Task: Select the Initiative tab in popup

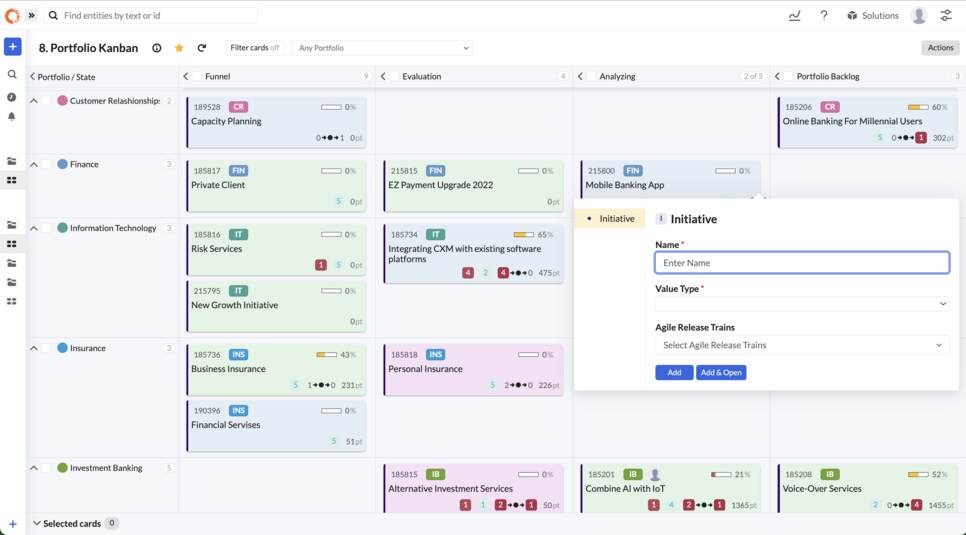Action: (610, 219)
